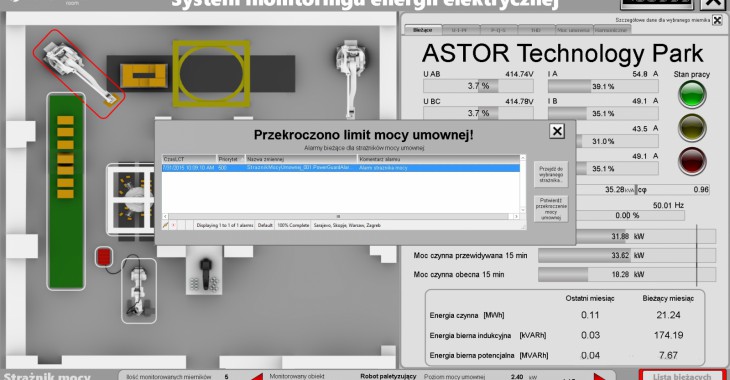This screenshot has width=730, height=380.
Task: Click the green 'Stan pracy' indicator light
Action: [x=692, y=94]
